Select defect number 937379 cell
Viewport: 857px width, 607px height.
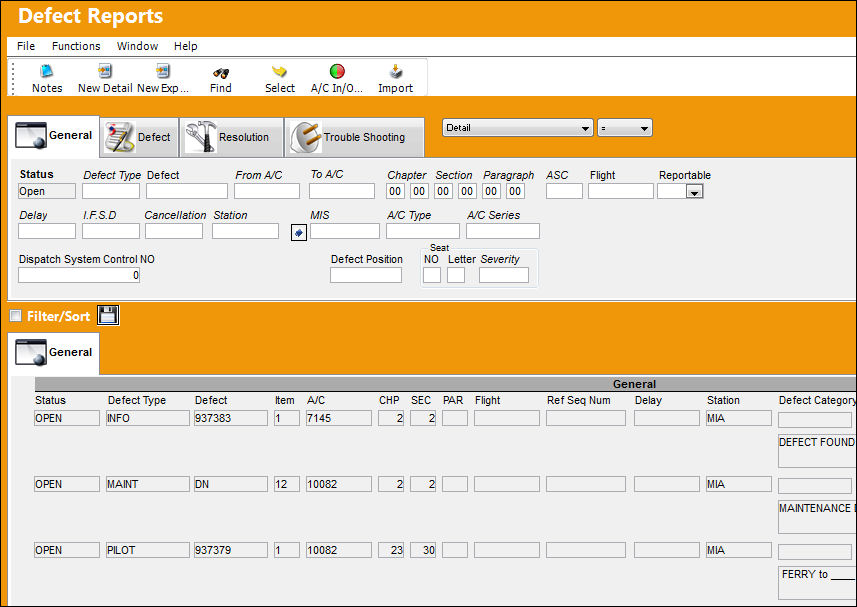tap(231, 550)
